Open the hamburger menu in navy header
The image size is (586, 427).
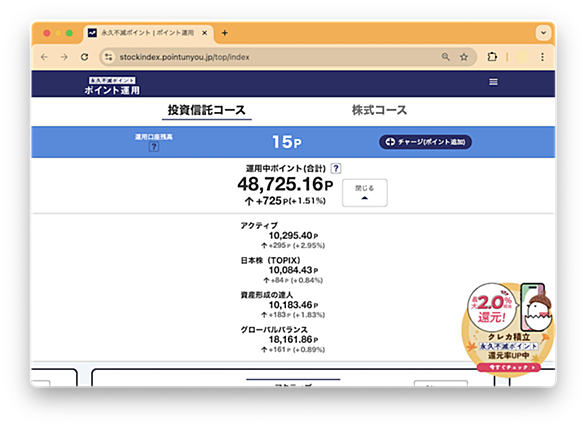(x=493, y=82)
